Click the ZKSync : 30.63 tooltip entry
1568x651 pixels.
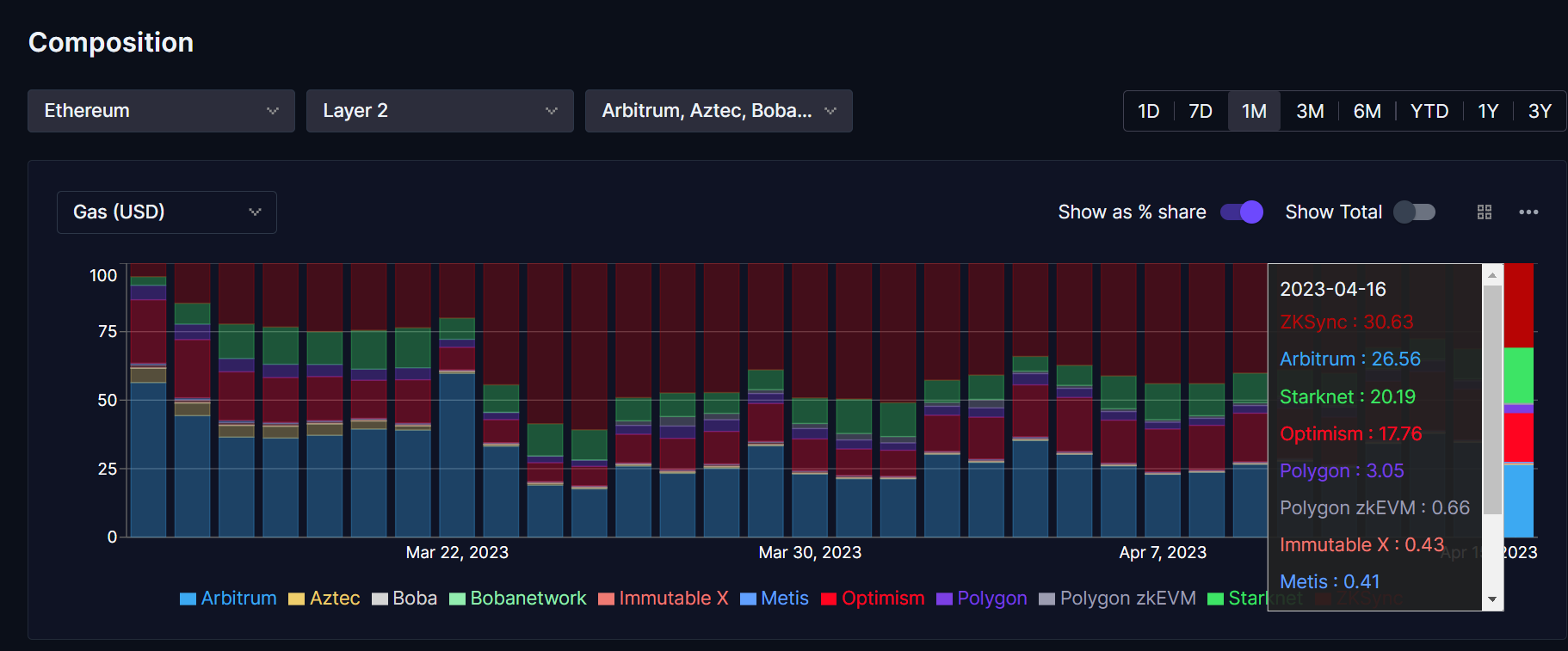click(x=1346, y=322)
